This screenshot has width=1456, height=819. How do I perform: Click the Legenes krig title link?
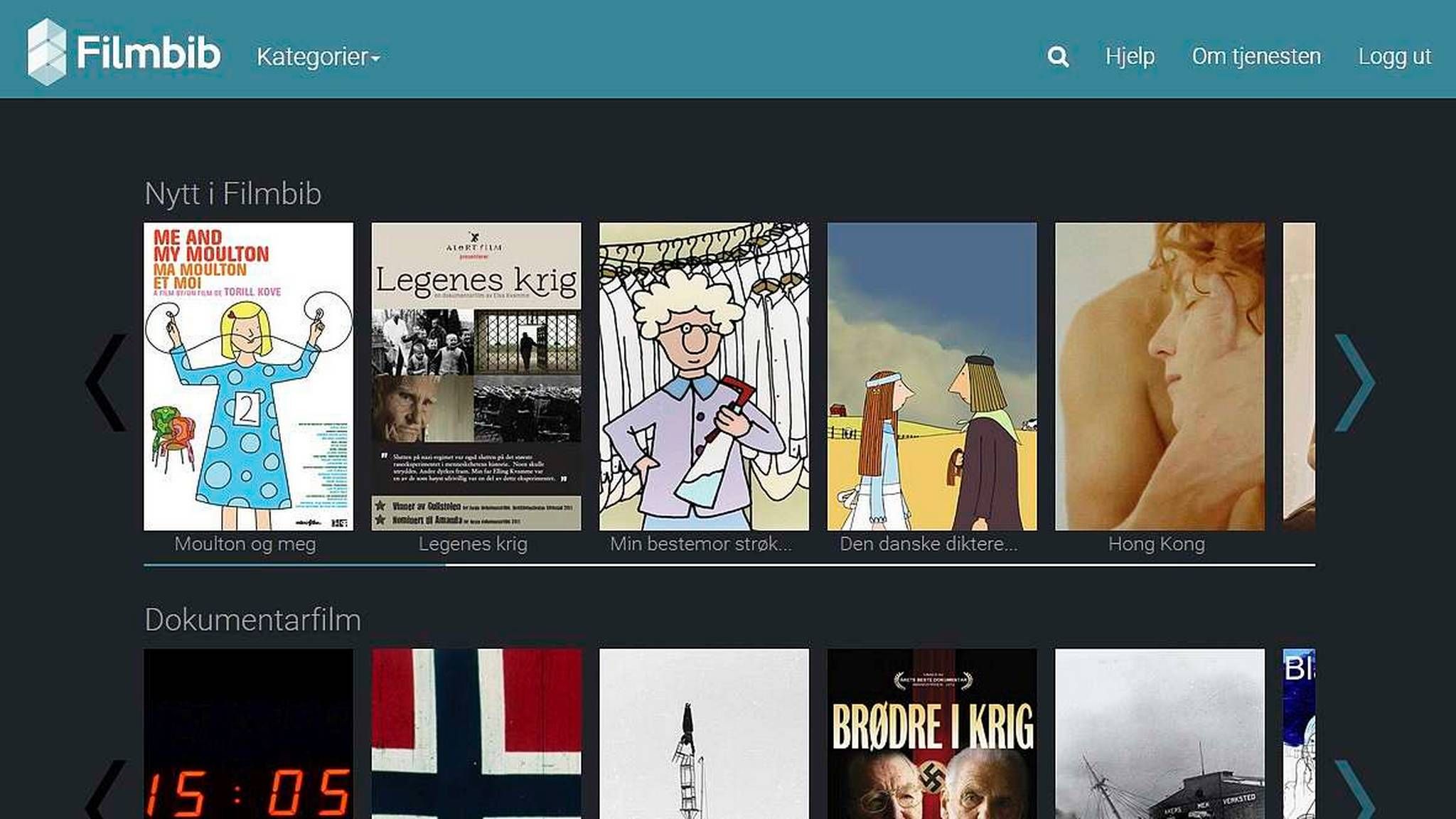click(473, 544)
